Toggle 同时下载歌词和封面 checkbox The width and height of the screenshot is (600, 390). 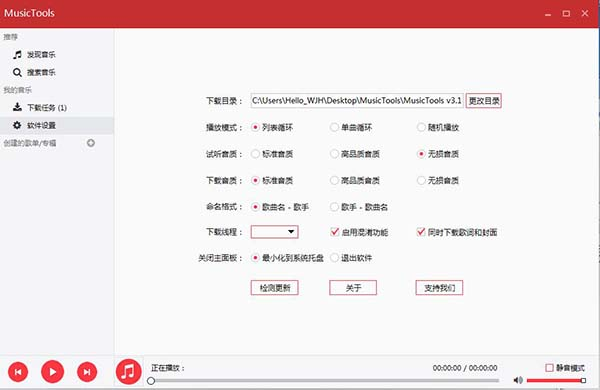tap(421, 232)
